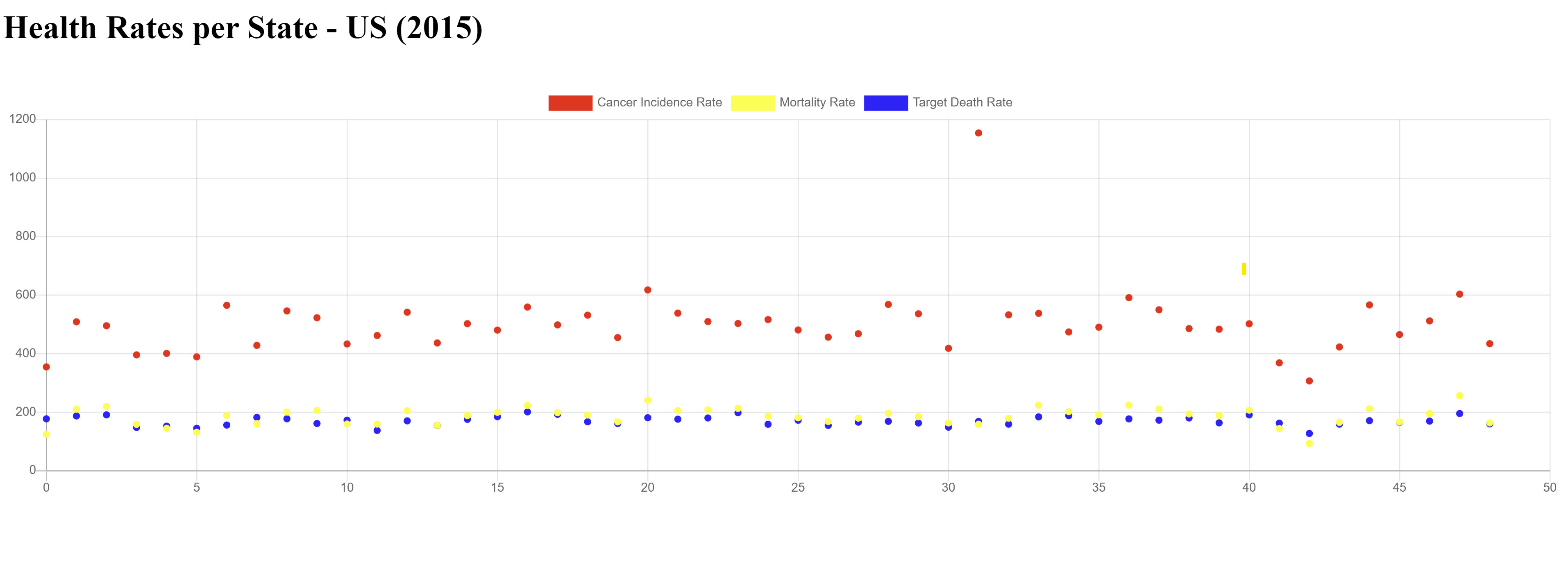Viewport: 1568px width, 576px height.
Task: Click the x-axis label 25
Action: pyautogui.click(x=798, y=487)
